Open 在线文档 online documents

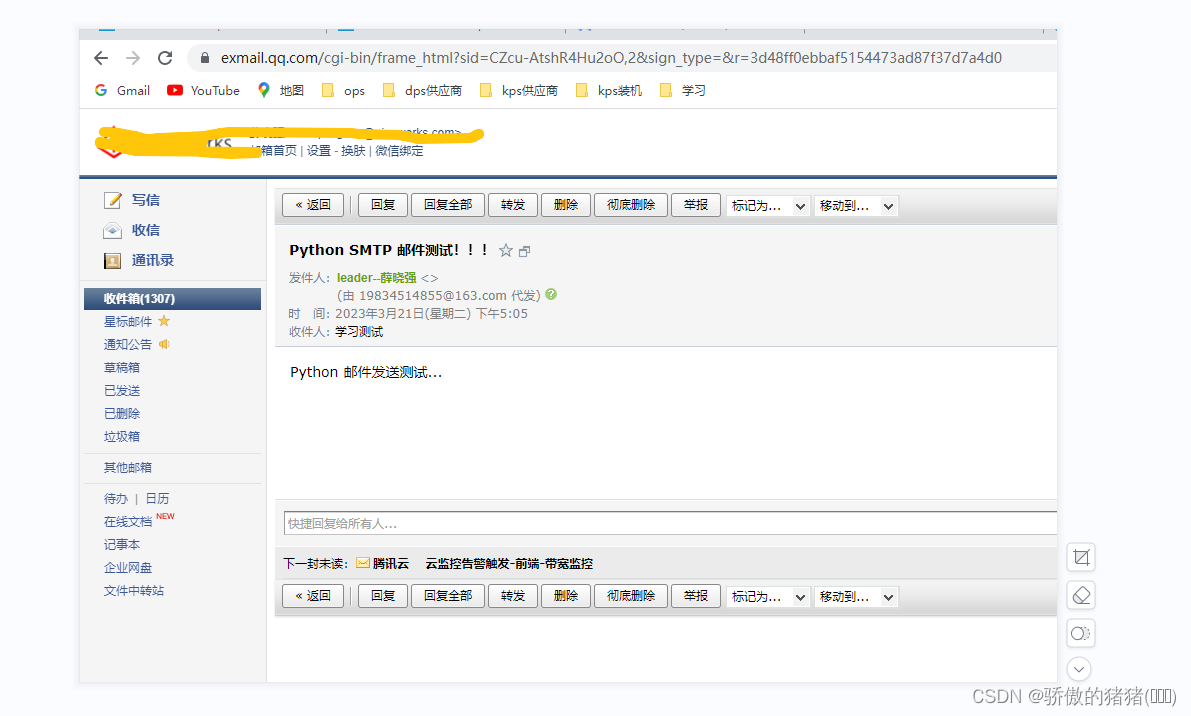[128, 522]
